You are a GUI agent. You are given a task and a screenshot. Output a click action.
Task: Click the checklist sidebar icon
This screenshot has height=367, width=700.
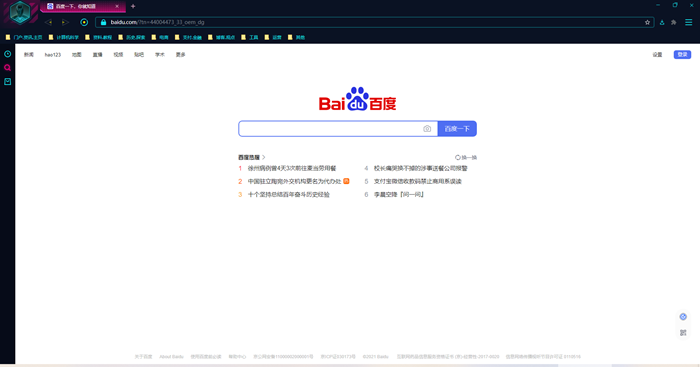[x=8, y=82]
